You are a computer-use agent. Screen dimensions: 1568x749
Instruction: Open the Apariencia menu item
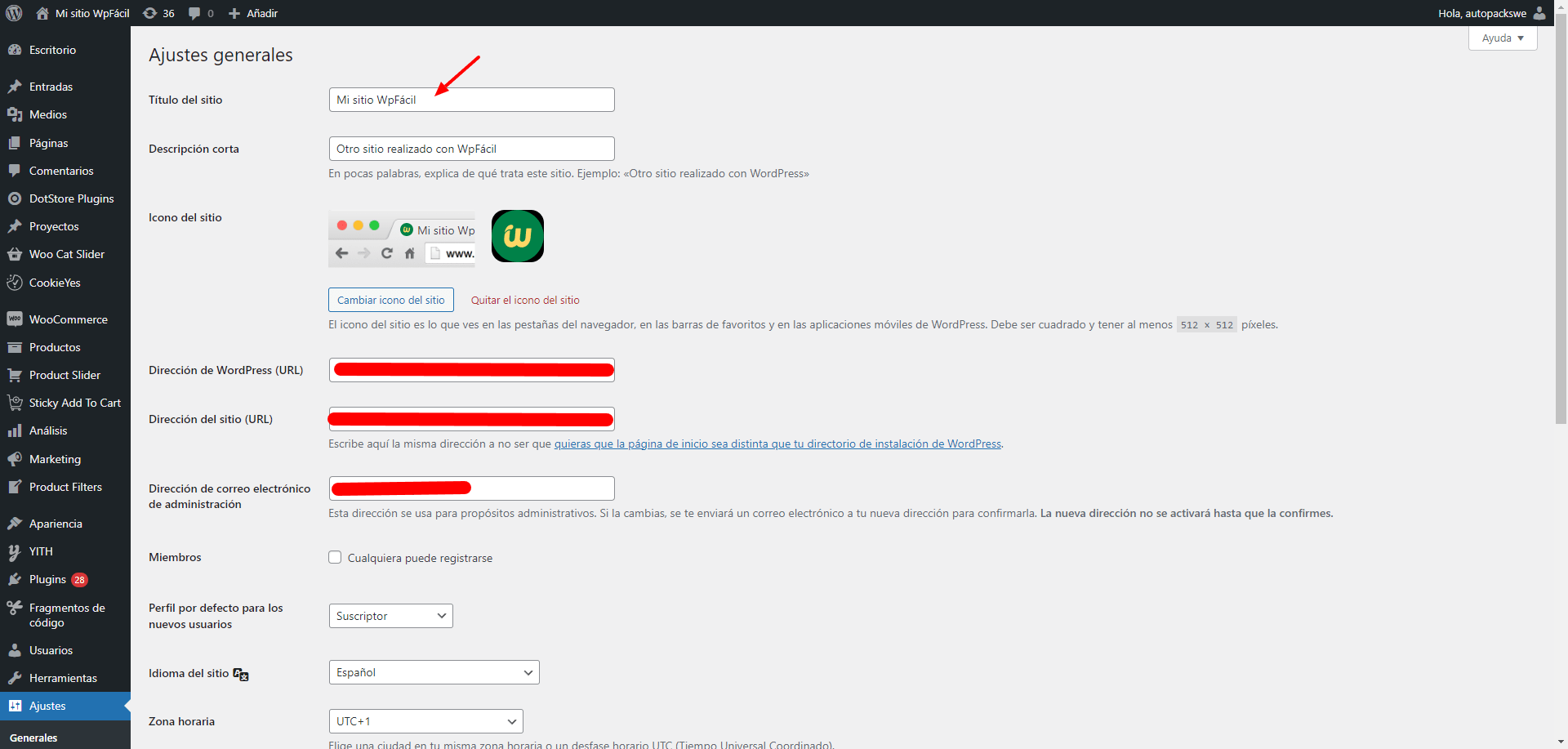tap(65, 524)
